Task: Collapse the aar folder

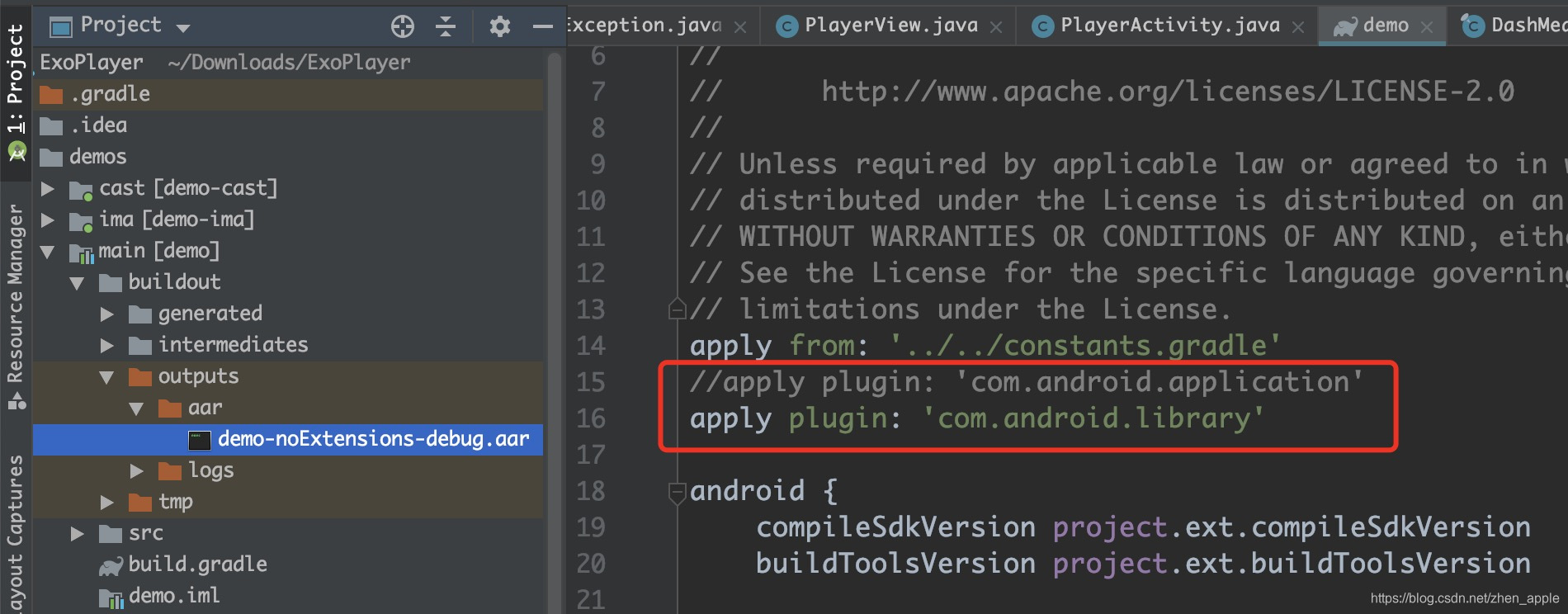Action: point(137,409)
